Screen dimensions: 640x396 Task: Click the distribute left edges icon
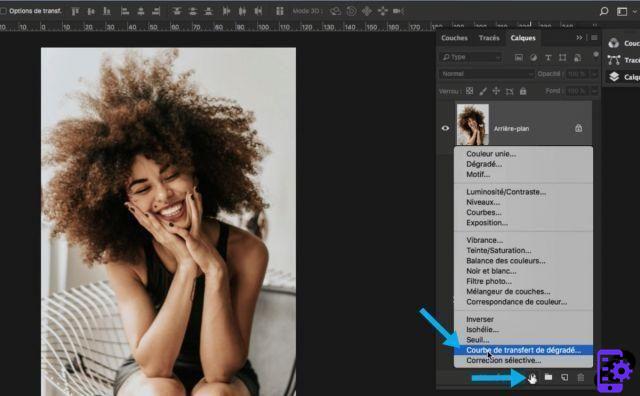pyautogui.click(x=227, y=11)
